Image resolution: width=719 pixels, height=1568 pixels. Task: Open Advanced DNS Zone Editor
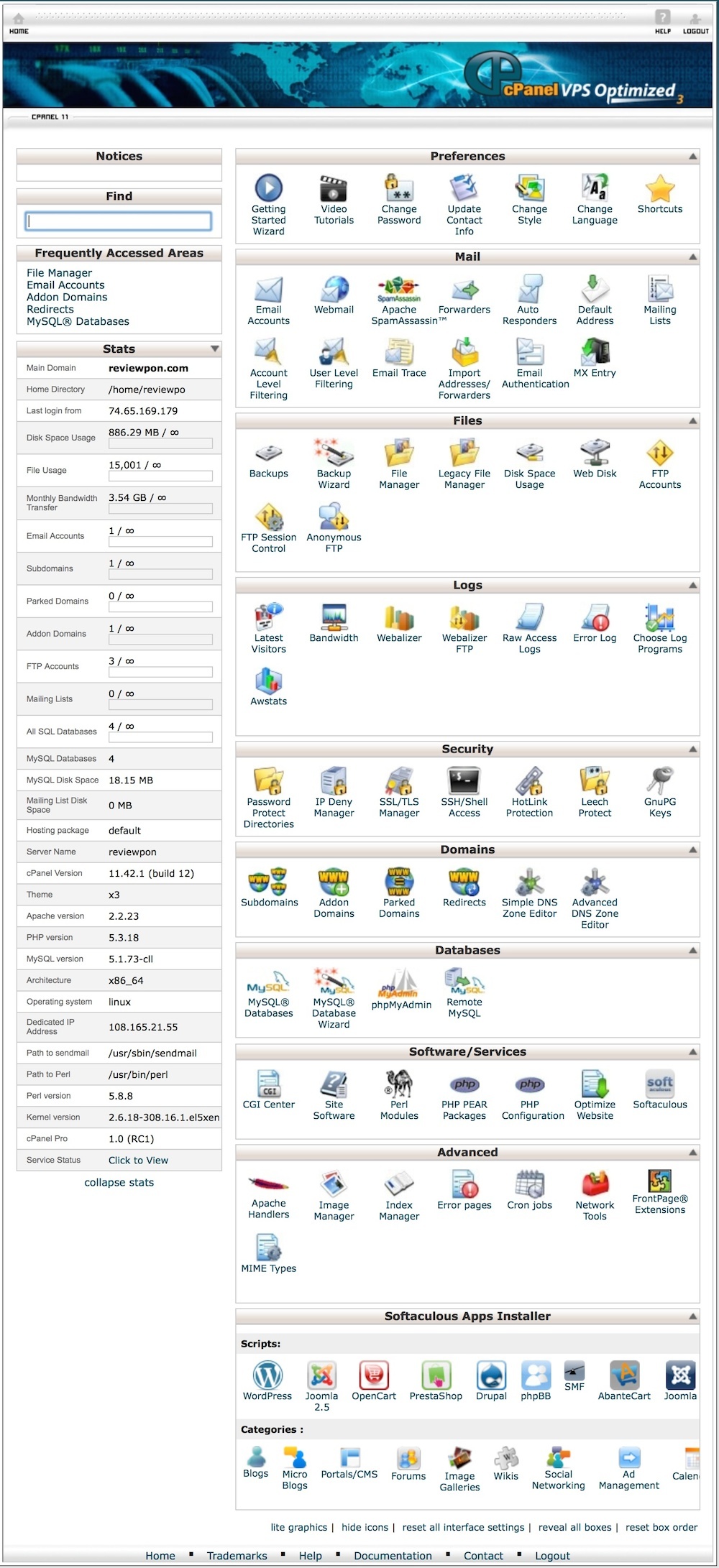coord(595,882)
